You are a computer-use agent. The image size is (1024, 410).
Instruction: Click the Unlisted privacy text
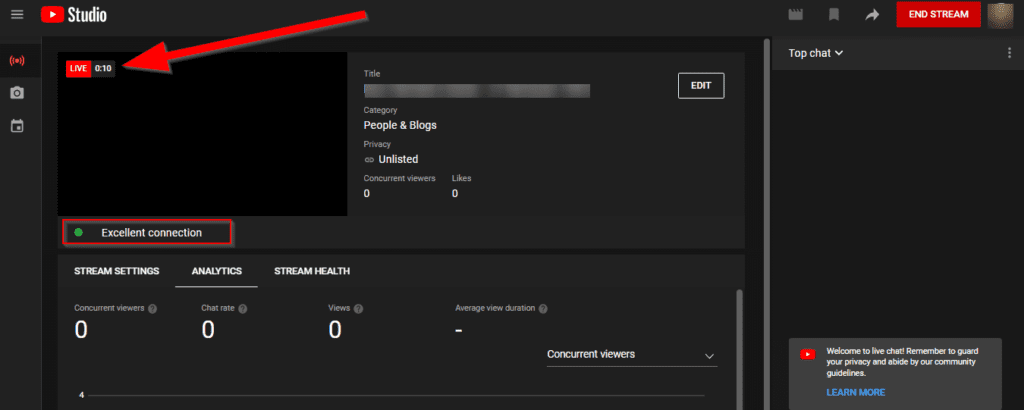398,159
